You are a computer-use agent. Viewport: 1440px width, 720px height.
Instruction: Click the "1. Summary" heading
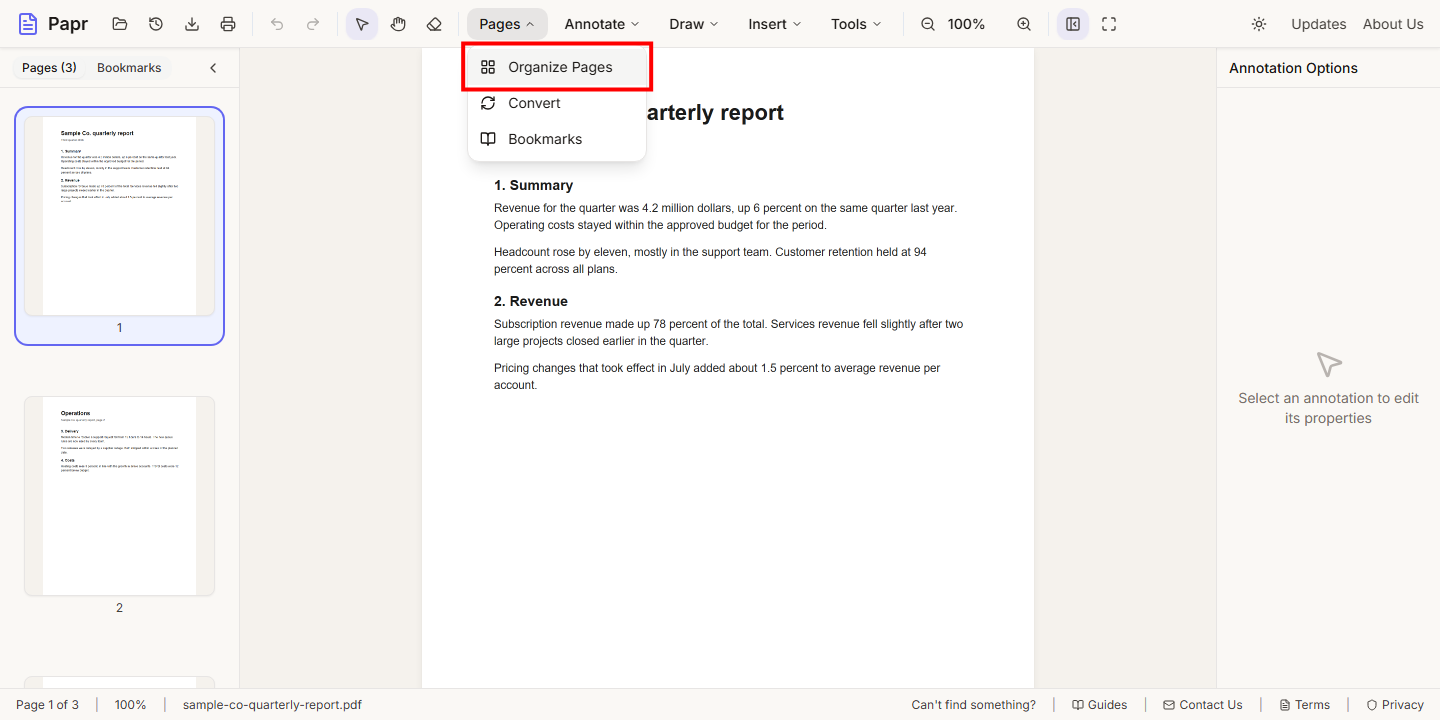click(533, 185)
